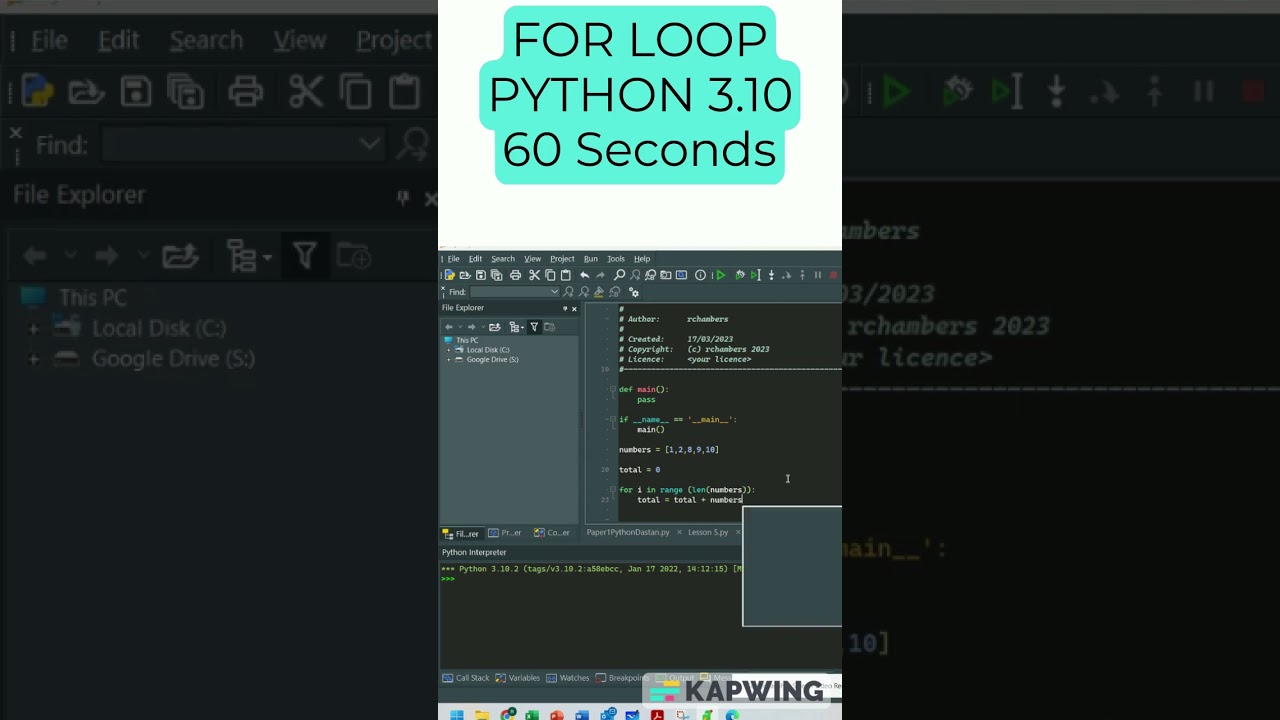Image resolution: width=1280 pixels, height=720 pixels.
Task: Open the File Explorer forward history dropdown
Action: coord(483,327)
